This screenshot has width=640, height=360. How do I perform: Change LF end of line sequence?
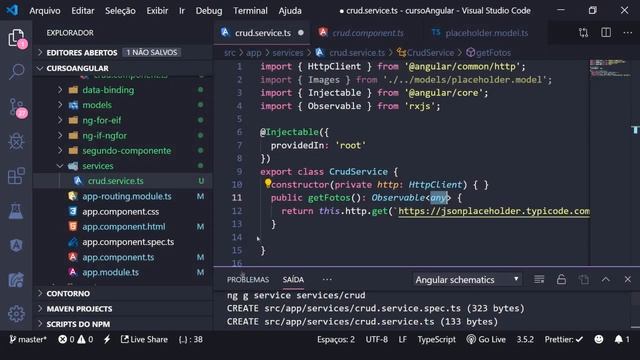pyautogui.click(x=402, y=340)
